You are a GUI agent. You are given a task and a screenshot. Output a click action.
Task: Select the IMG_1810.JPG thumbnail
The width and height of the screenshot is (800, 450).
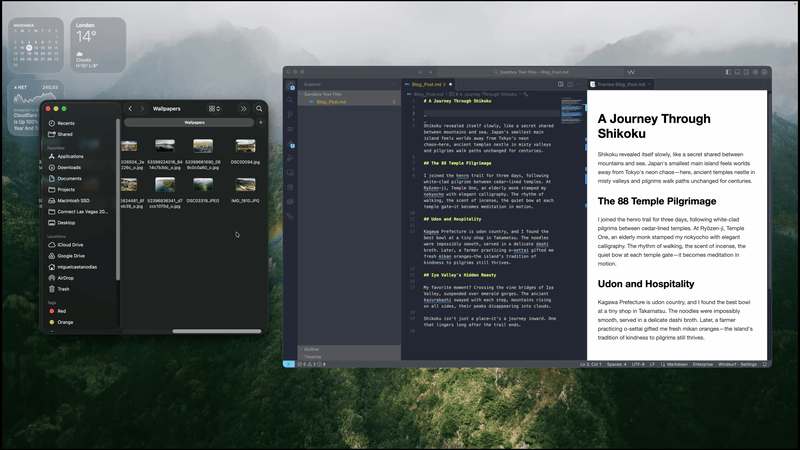click(x=245, y=184)
